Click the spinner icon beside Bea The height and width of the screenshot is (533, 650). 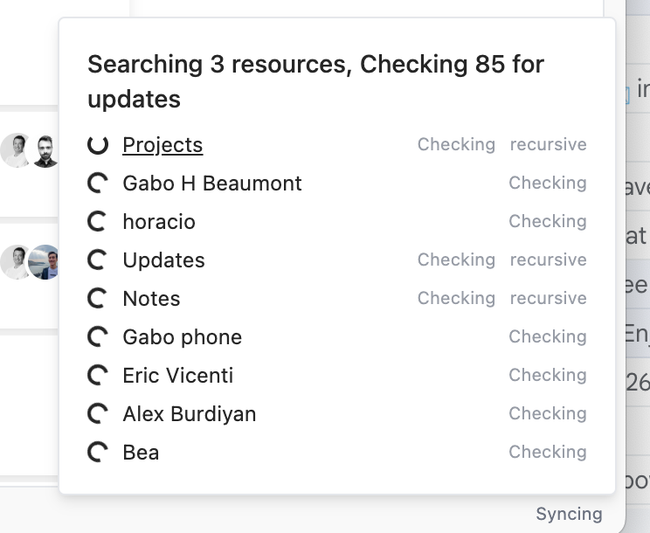[97, 452]
